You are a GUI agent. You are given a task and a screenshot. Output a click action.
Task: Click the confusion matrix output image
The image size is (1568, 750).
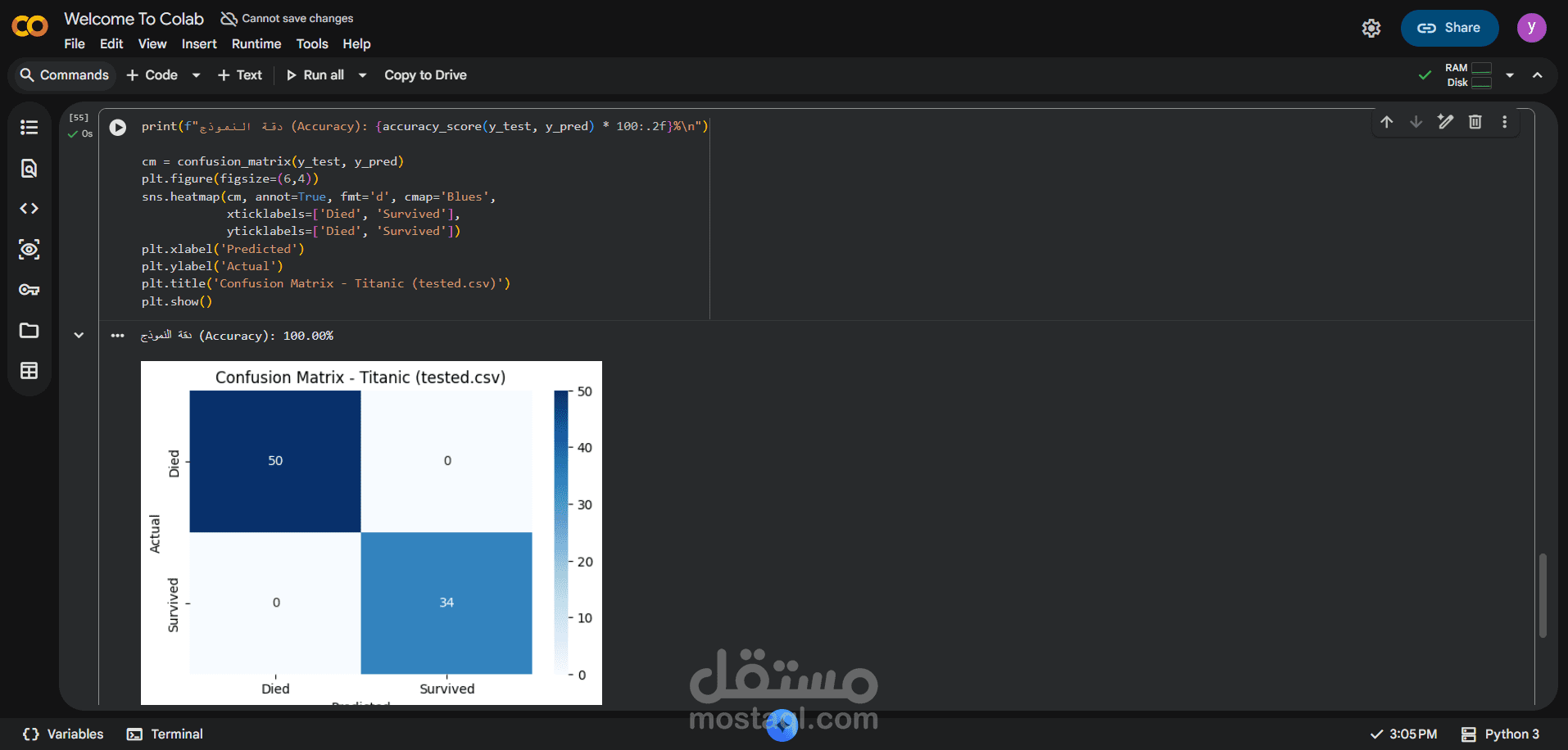click(371, 533)
